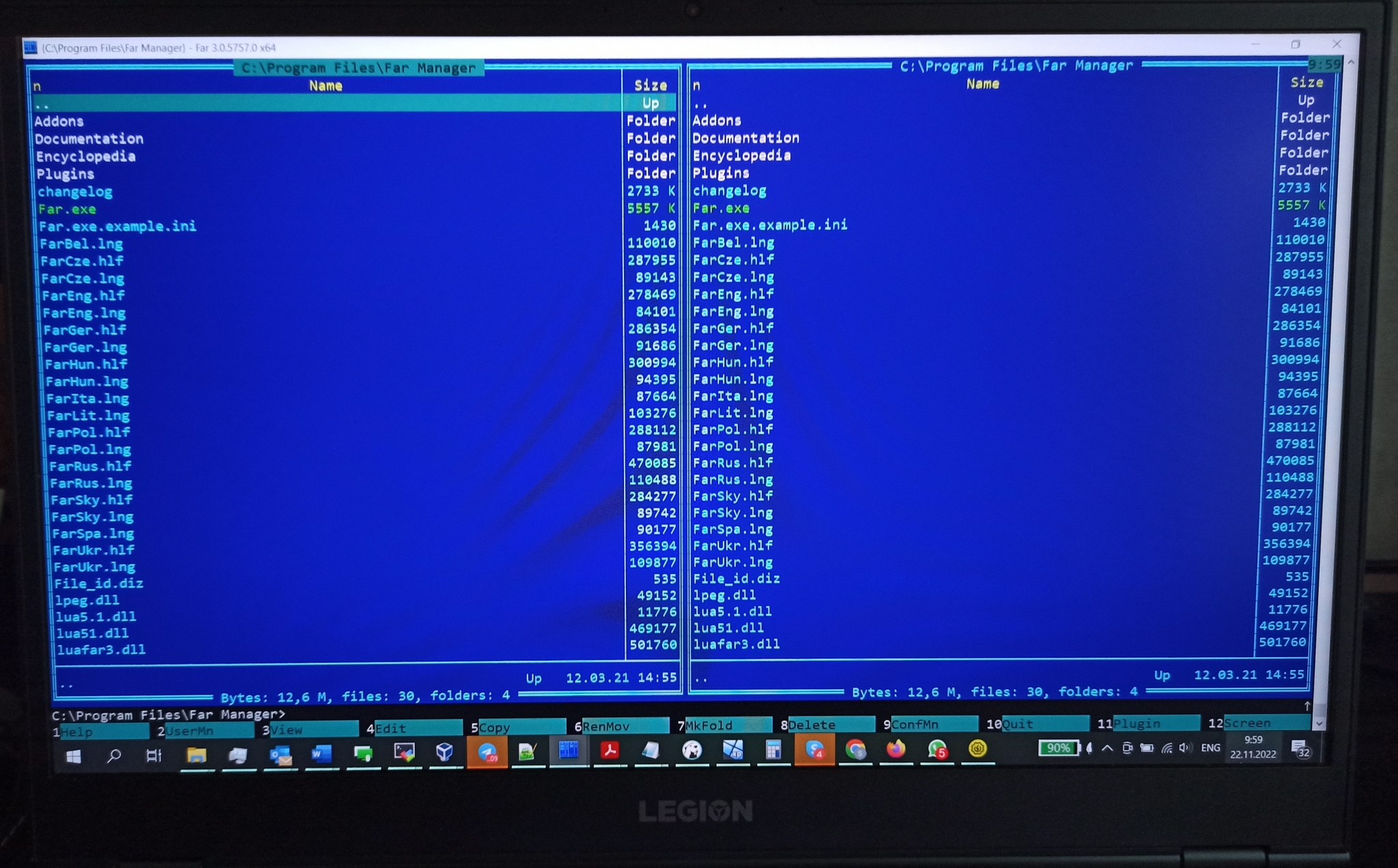Open Windows taskbar search
Image resolution: width=1398 pixels, height=868 pixels.
[114, 755]
